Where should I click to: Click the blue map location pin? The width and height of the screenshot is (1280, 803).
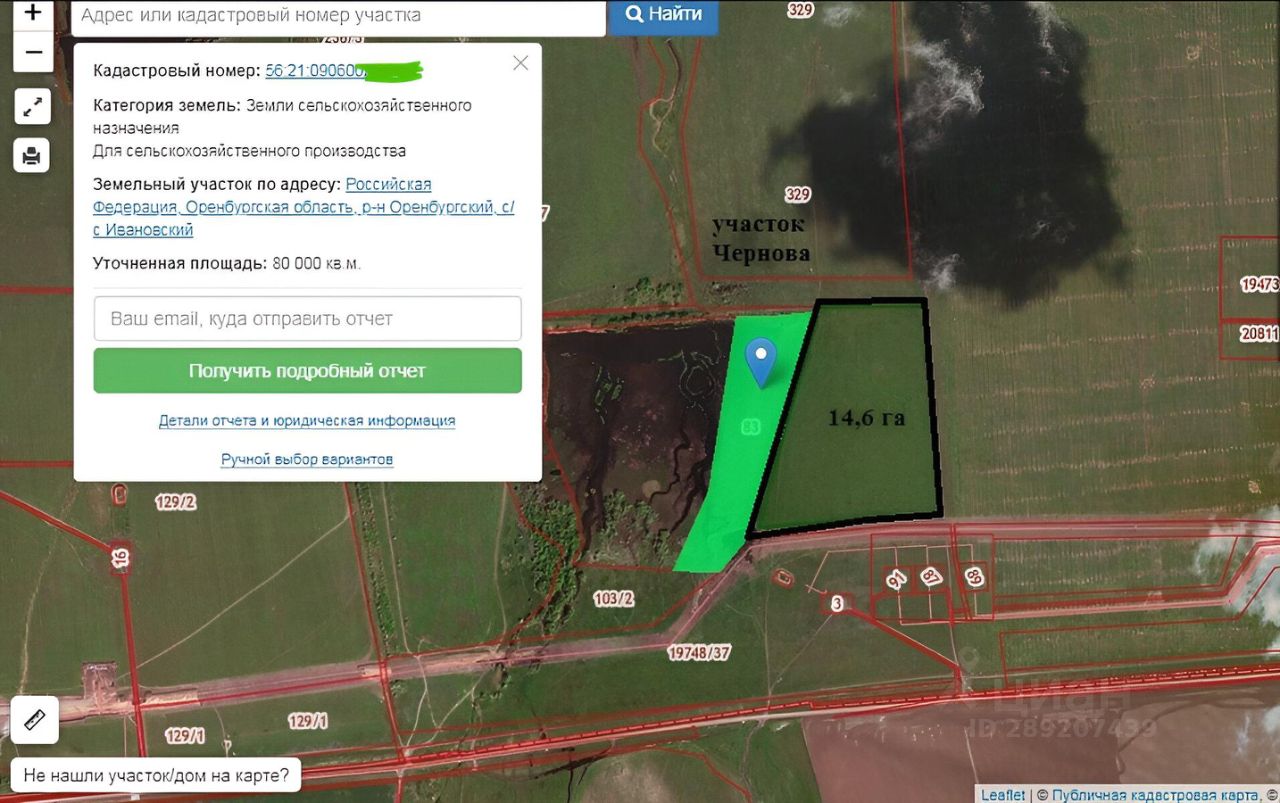pos(762,362)
